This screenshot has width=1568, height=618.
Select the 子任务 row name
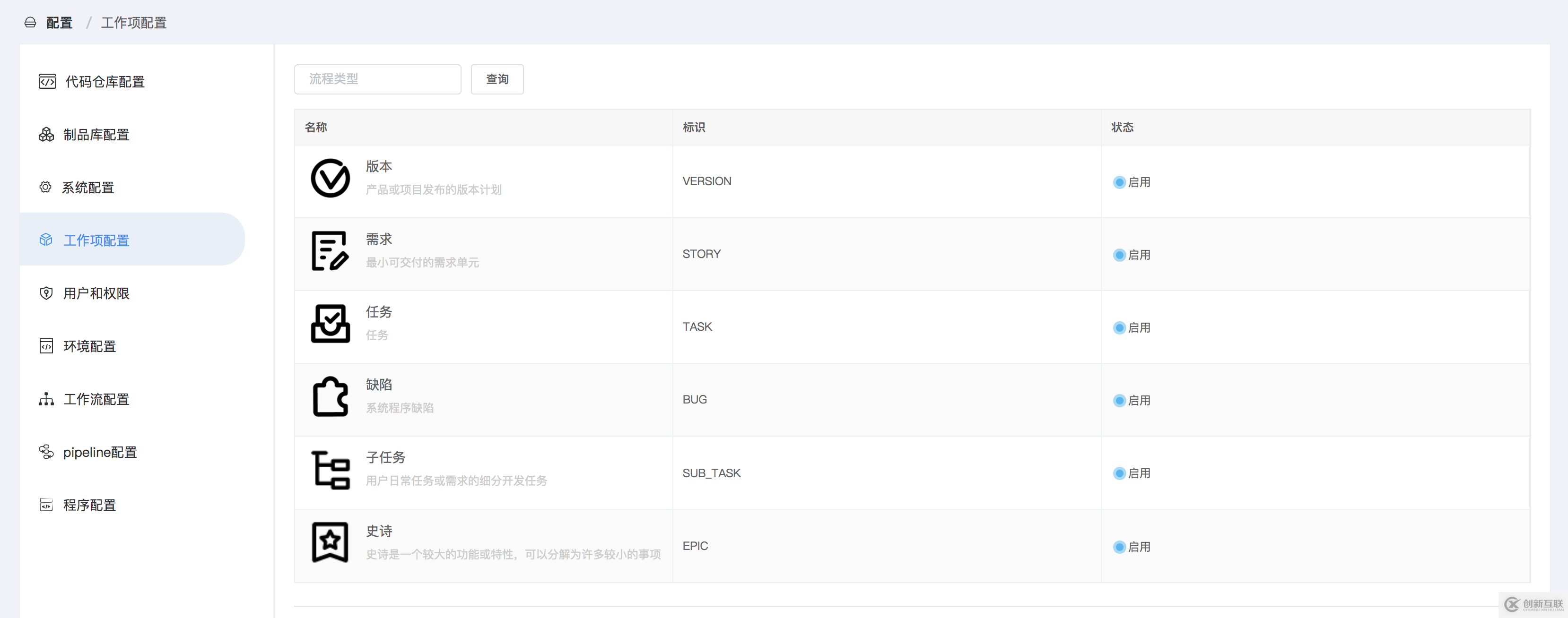coord(385,457)
